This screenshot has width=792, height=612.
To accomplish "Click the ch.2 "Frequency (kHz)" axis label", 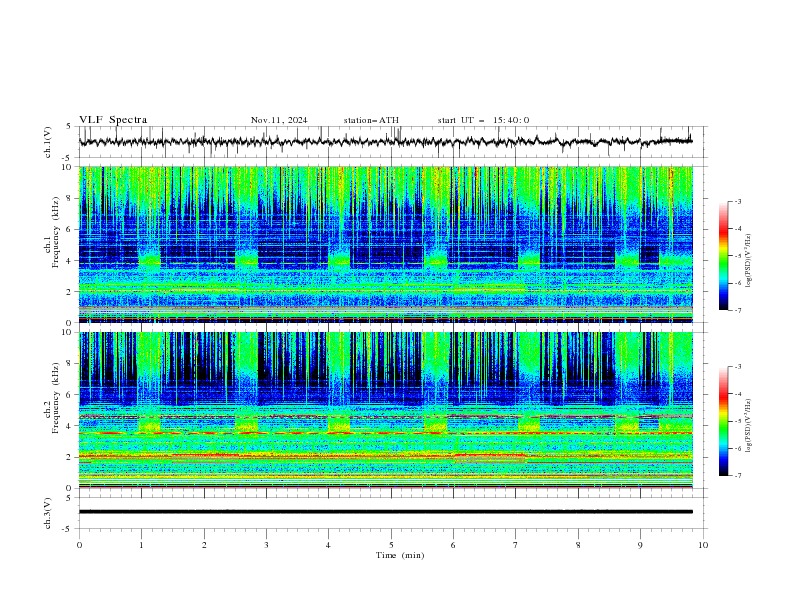I will (56, 398).
